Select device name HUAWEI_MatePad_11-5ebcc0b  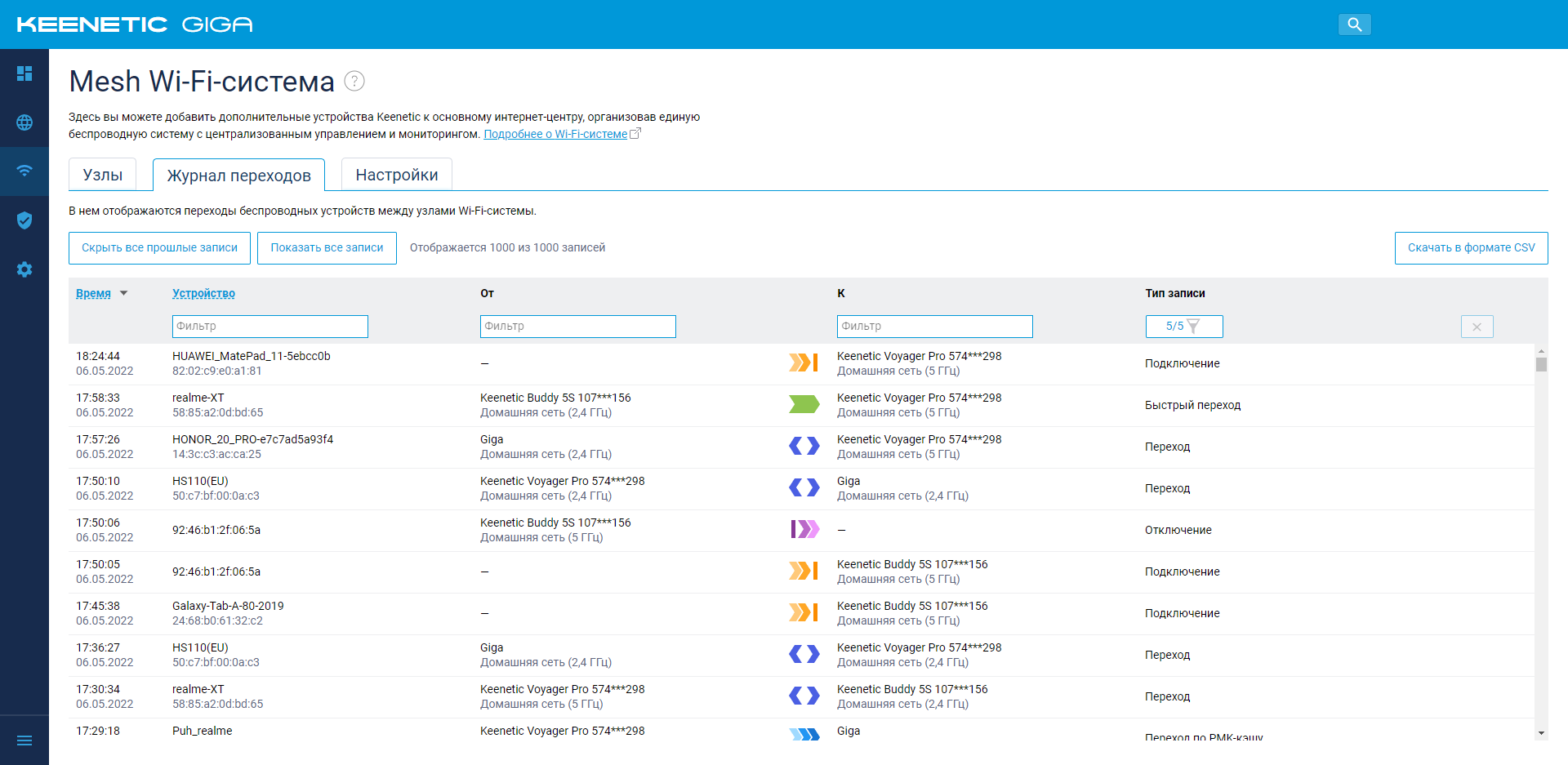point(251,356)
